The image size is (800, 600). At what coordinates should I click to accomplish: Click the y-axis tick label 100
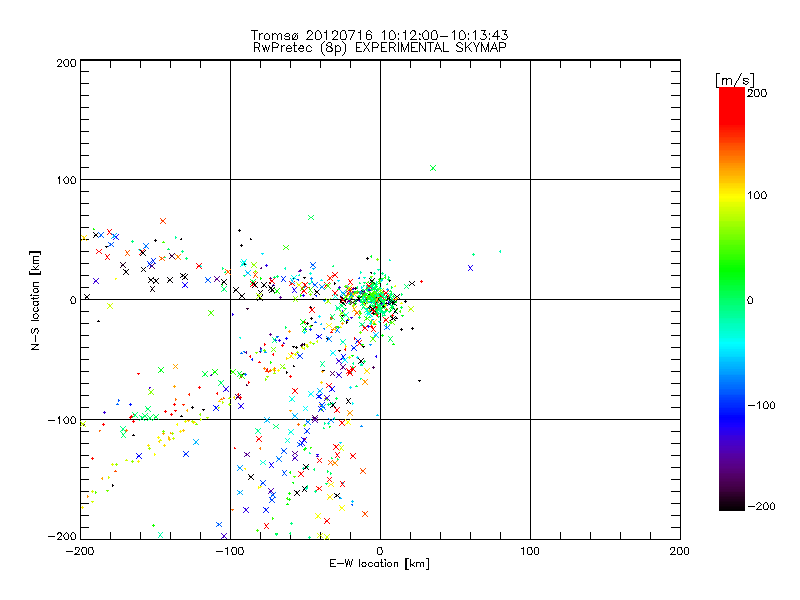[x=66, y=180]
